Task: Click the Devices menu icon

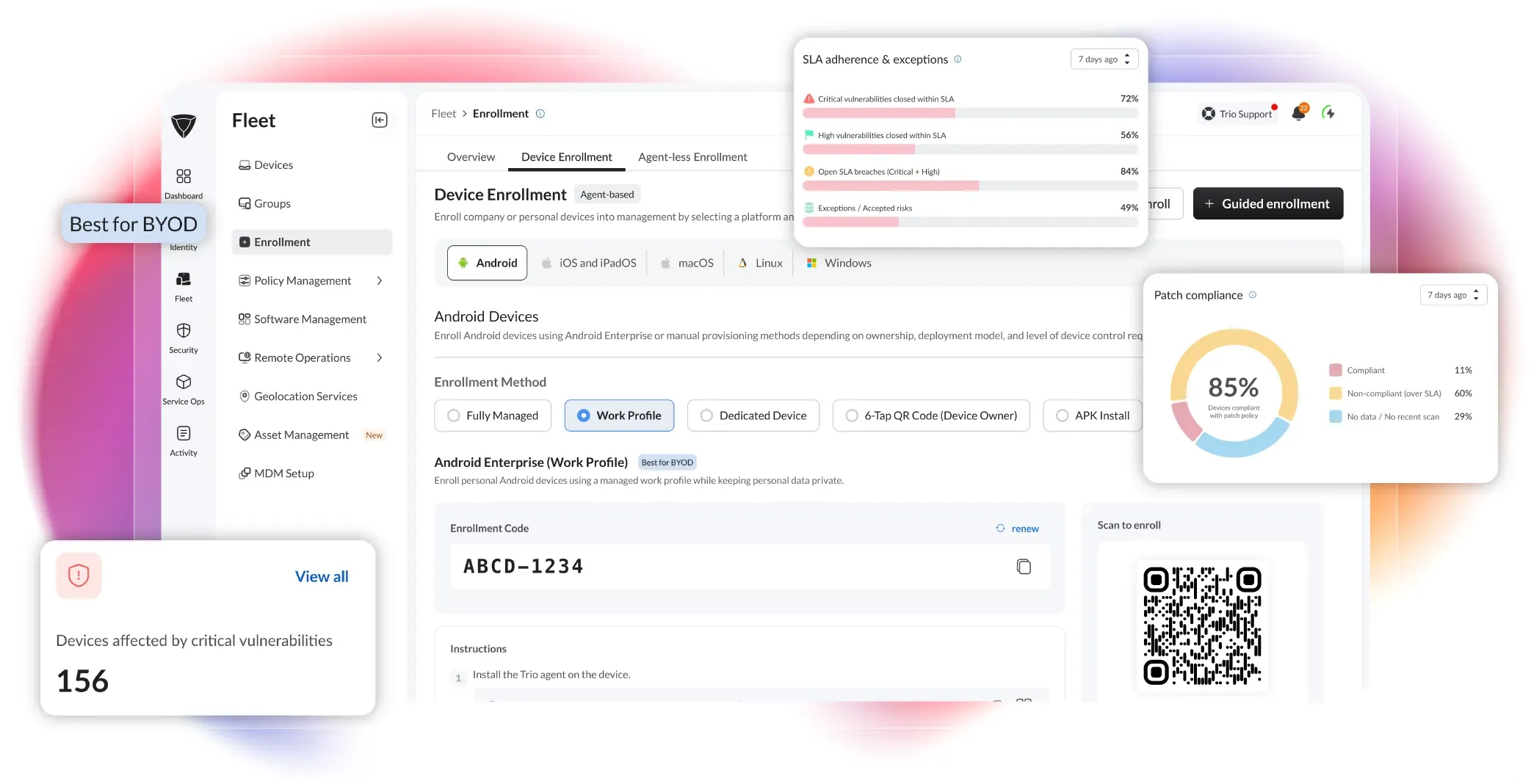Action: [x=245, y=165]
